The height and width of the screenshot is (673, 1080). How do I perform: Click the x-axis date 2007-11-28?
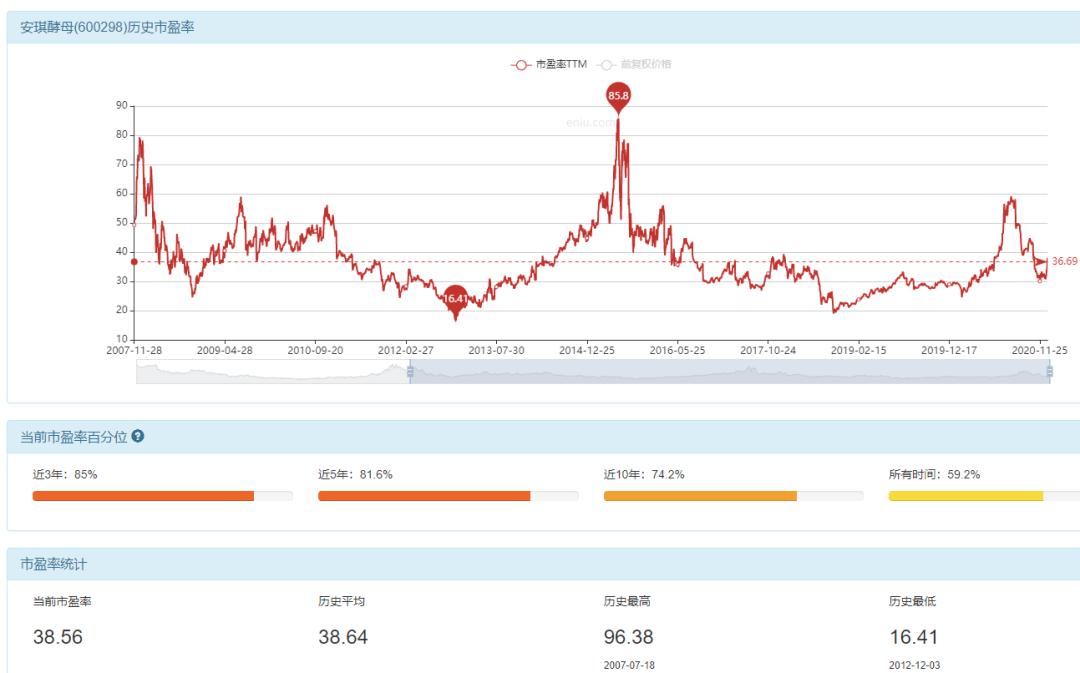[134, 350]
